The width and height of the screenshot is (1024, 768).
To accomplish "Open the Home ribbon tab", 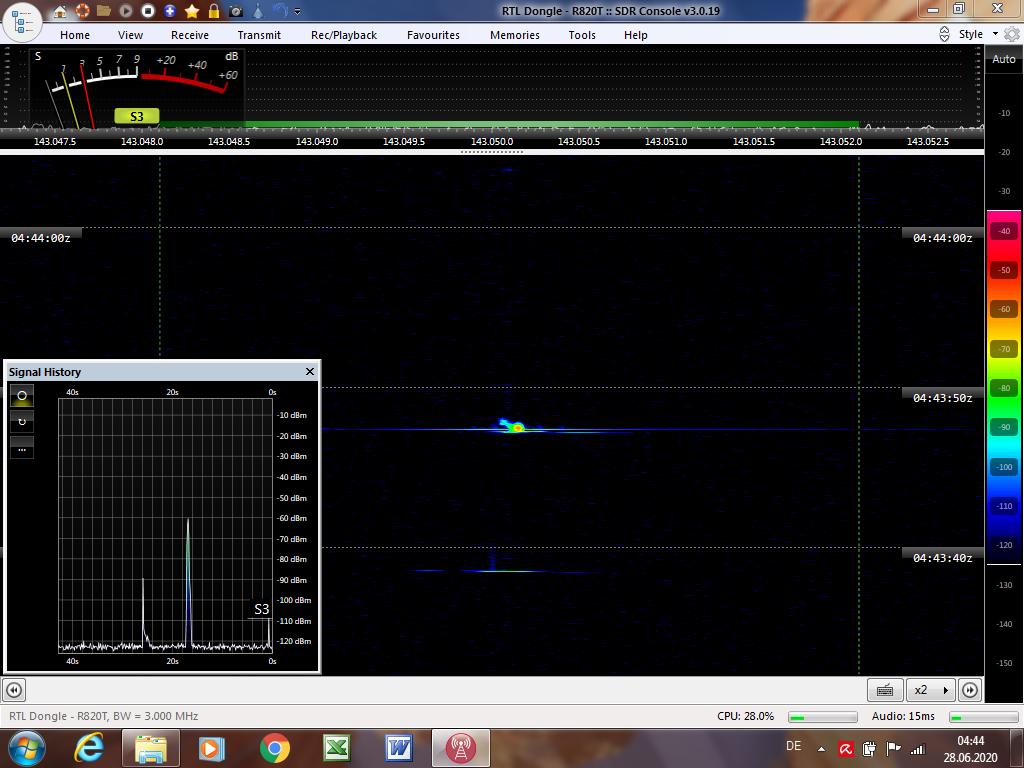I will point(75,35).
